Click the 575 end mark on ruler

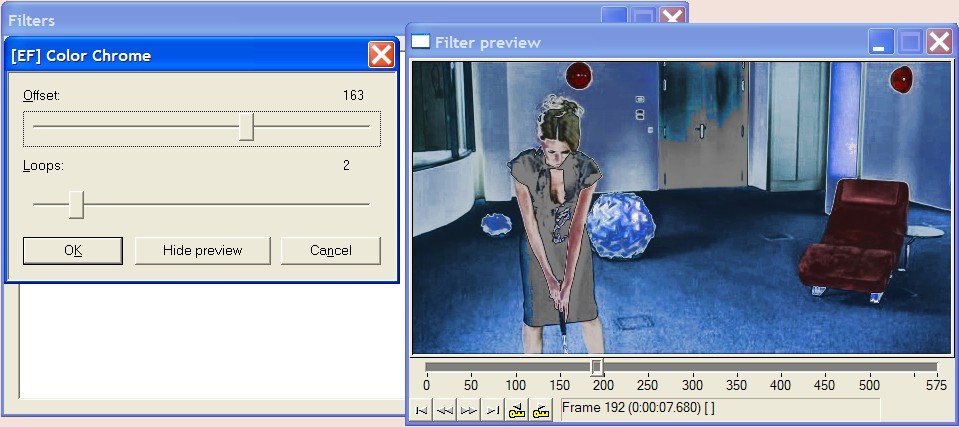936,385
